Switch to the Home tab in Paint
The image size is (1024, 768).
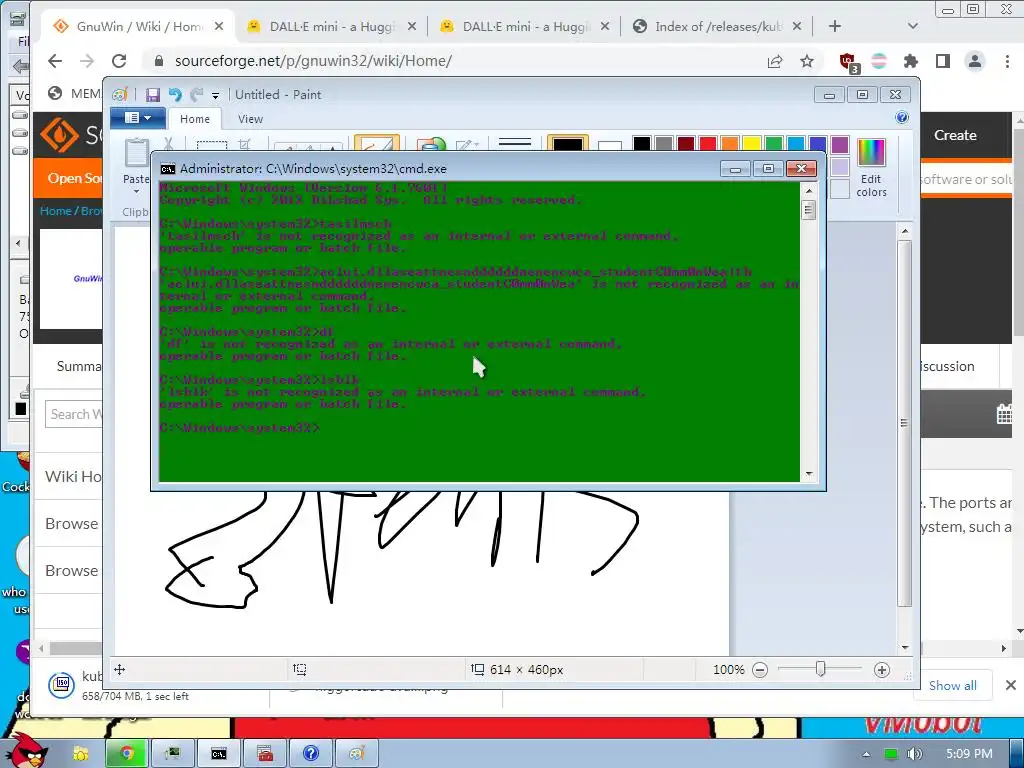195,119
